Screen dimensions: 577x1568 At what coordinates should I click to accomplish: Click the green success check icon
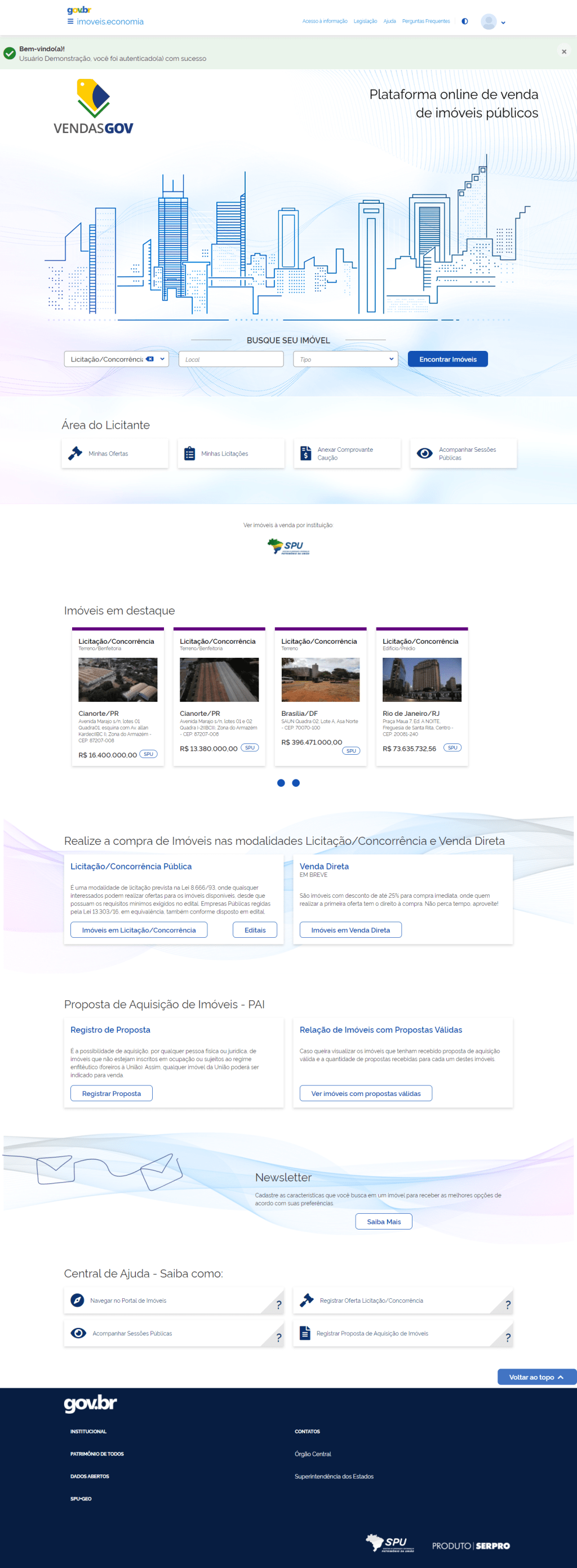[9, 54]
